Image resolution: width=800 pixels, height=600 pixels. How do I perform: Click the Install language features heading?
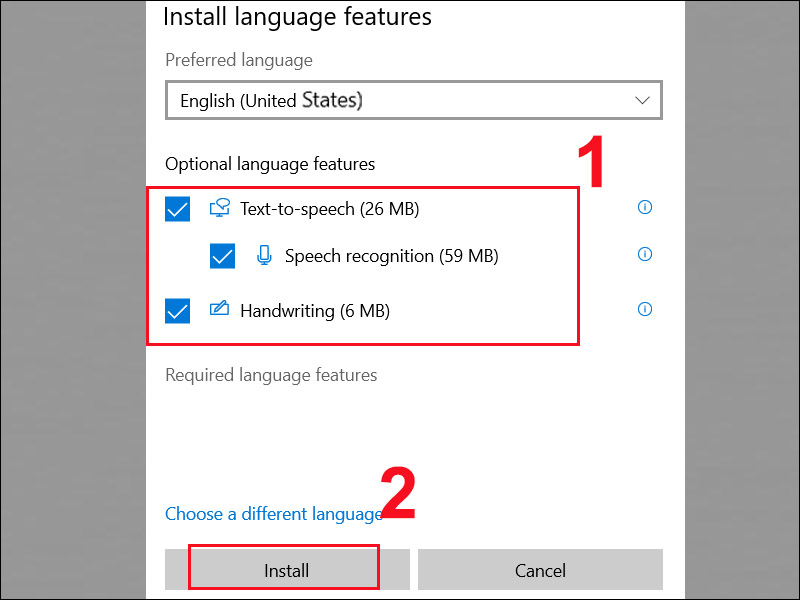[x=296, y=17]
